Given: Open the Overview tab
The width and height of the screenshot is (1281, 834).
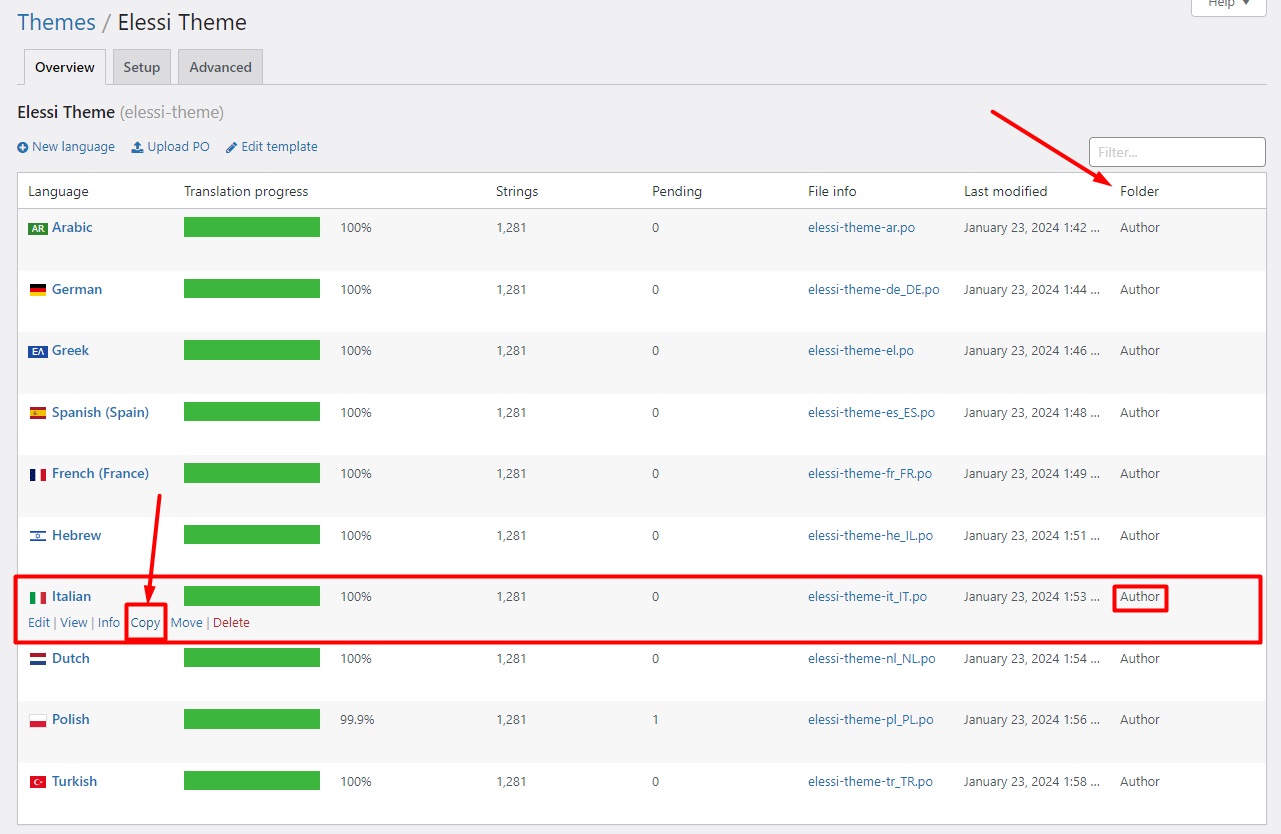Looking at the screenshot, I should pyautogui.click(x=64, y=67).
